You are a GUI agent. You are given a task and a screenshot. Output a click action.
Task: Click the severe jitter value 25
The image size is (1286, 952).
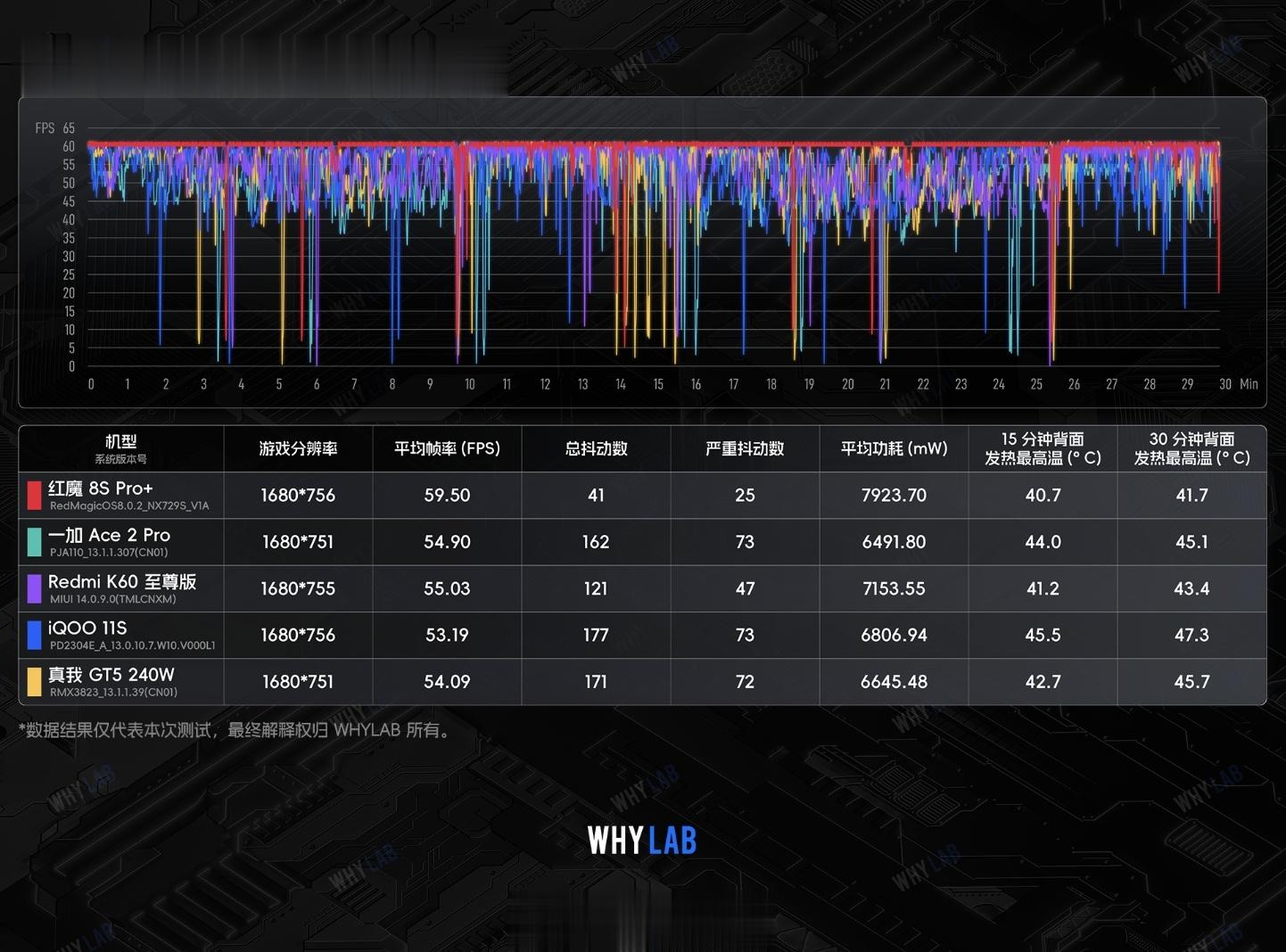[x=745, y=496]
